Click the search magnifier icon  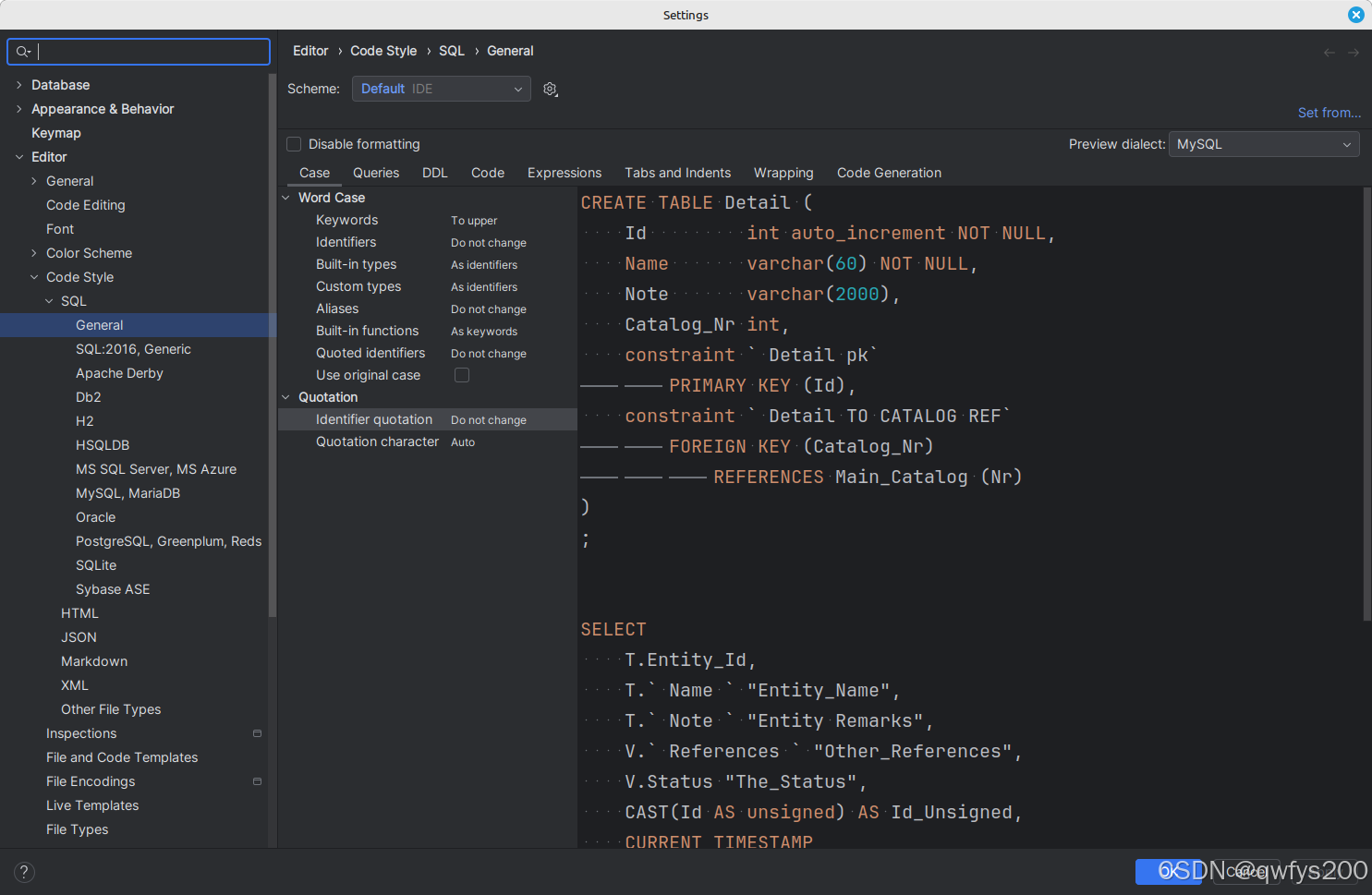[23, 52]
